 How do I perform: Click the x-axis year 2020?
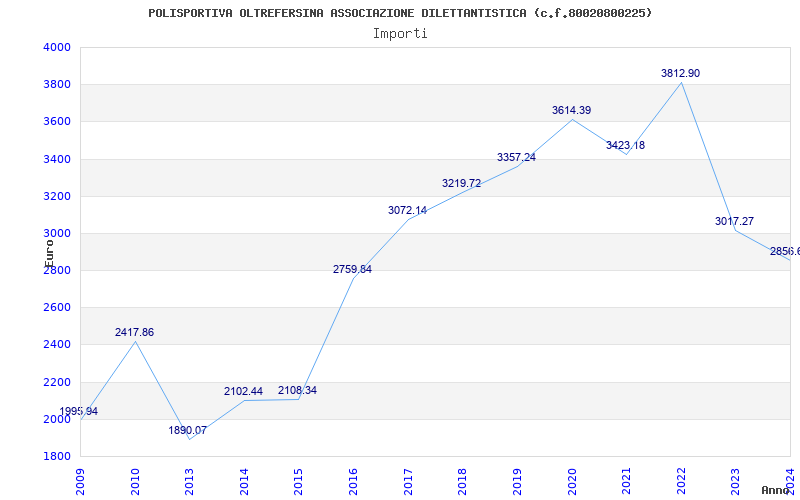tap(571, 481)
